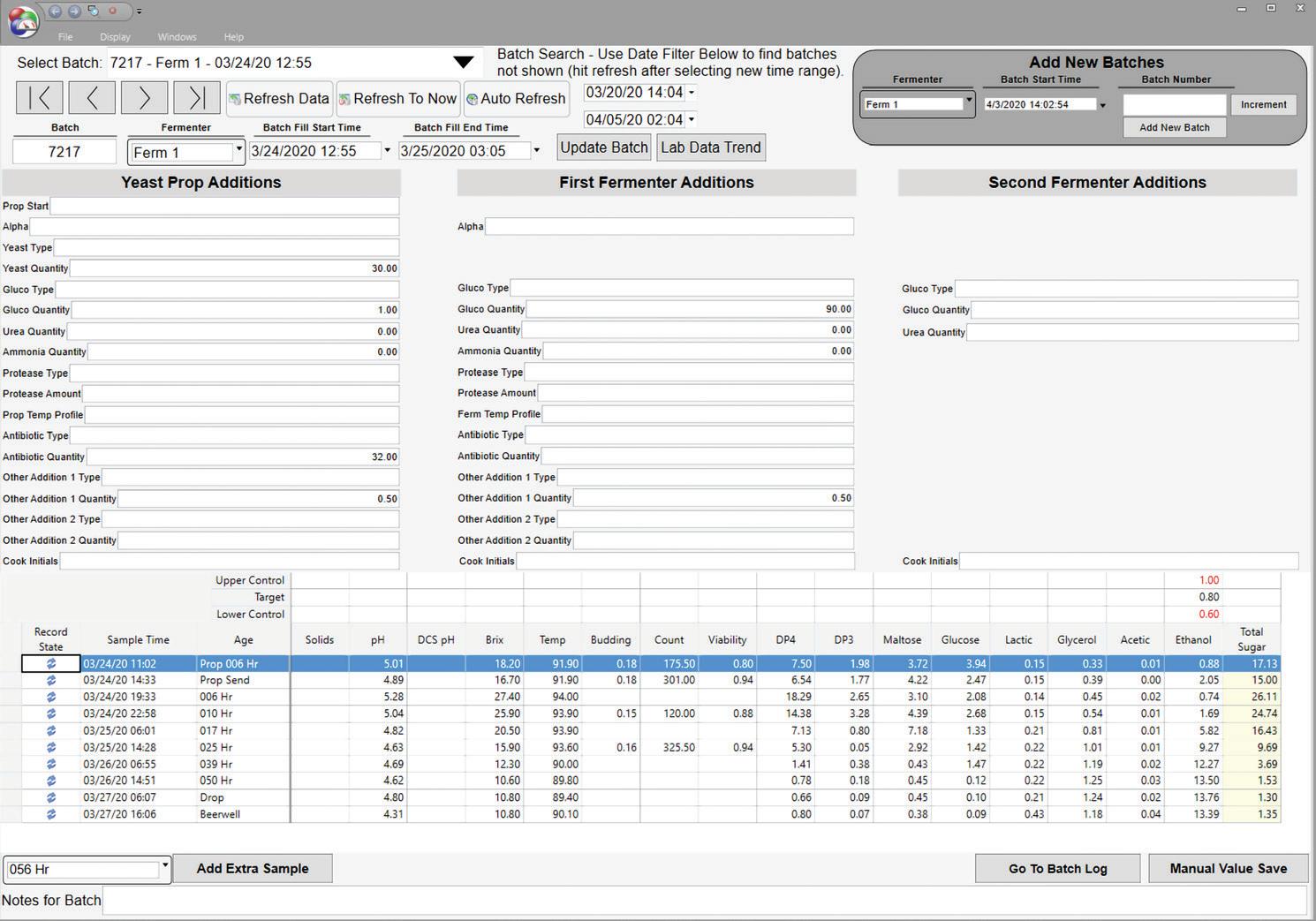Screen dimensions: 1316x921
Task: Click the Ethanol column header
Action: pyautogui.click(x=1193, y=639)
